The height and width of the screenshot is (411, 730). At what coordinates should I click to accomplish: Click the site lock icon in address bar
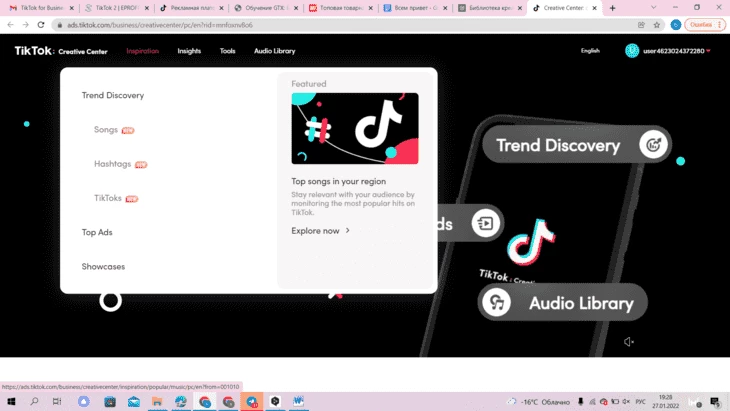(60, 25)
